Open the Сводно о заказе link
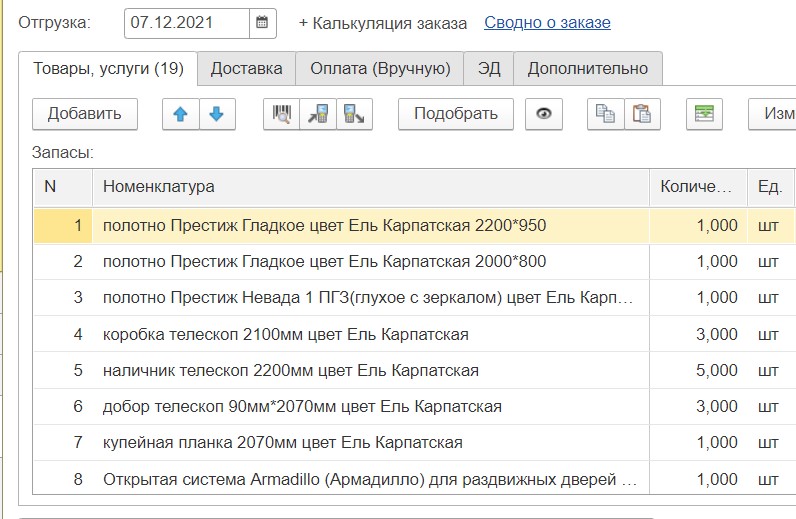This screenshot has height=519, width=796. coord(547,23)
